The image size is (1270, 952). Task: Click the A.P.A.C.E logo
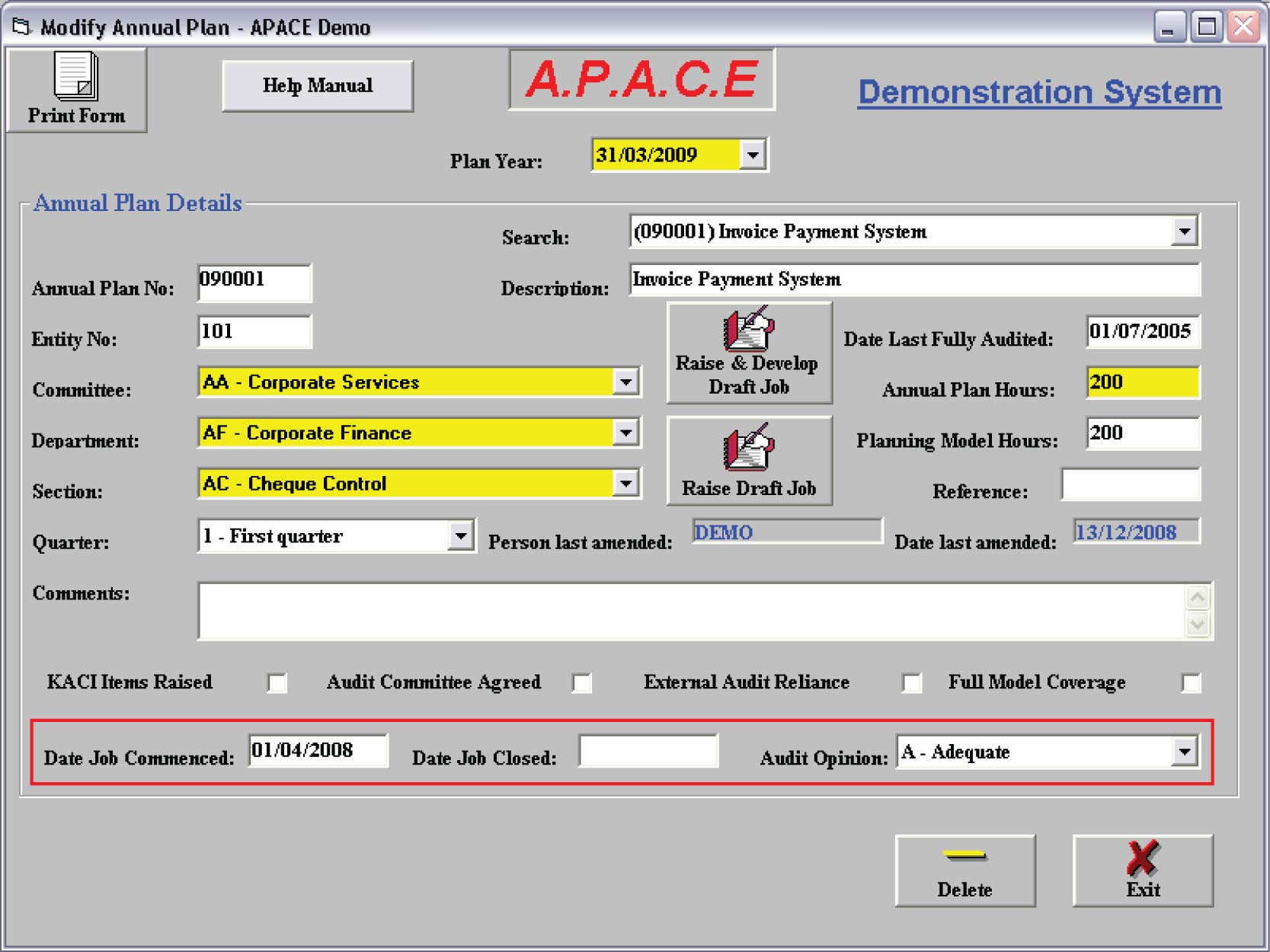[x=641, y=80]
